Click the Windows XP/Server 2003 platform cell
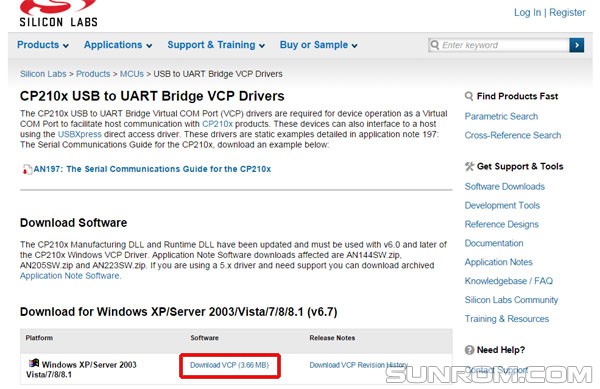 tap(81, 369)
